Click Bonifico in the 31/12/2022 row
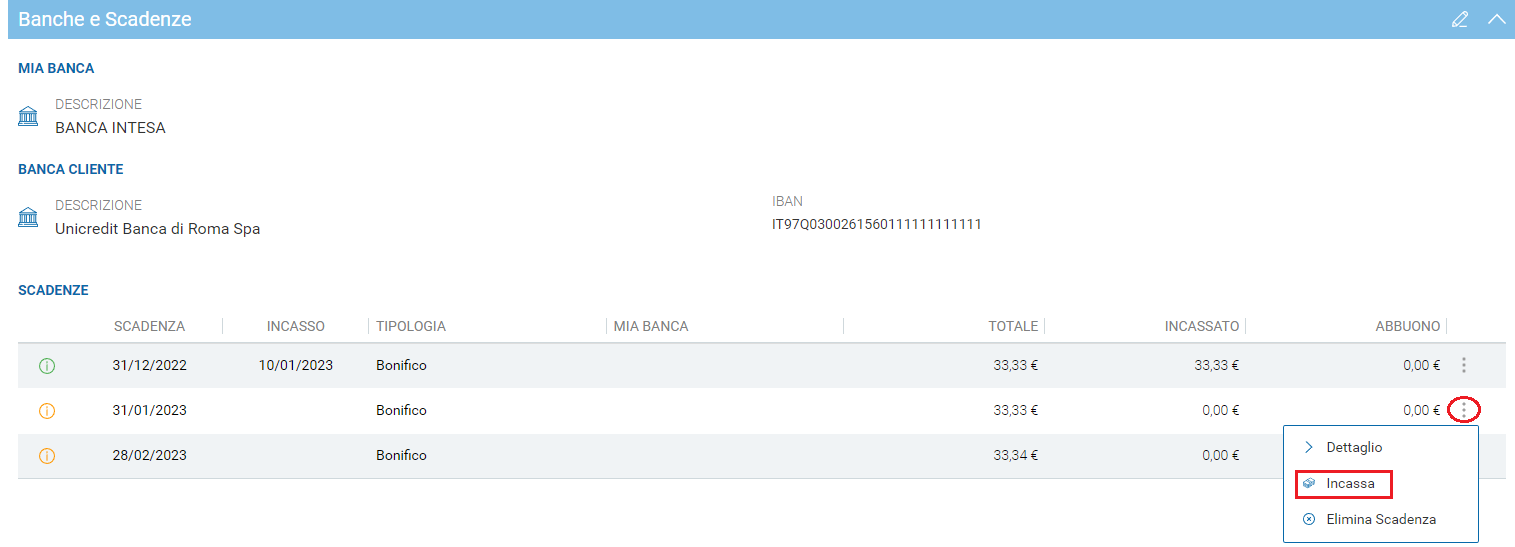The width and height of the screenshot is (1515, 547). click(401, 365)
